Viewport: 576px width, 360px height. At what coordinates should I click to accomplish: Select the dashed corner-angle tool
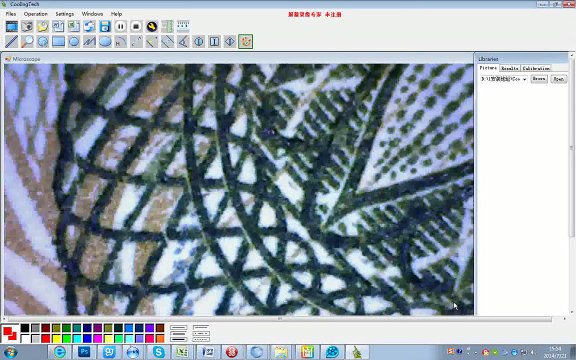(136, 42)
